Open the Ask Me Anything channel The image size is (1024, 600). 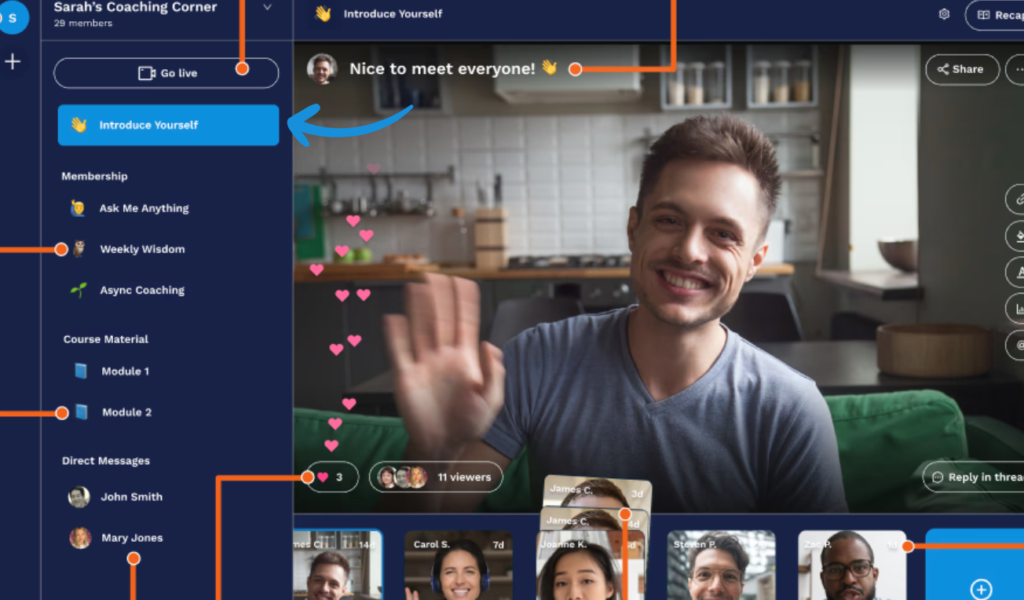pyautogui.click(x=143, y=208)
